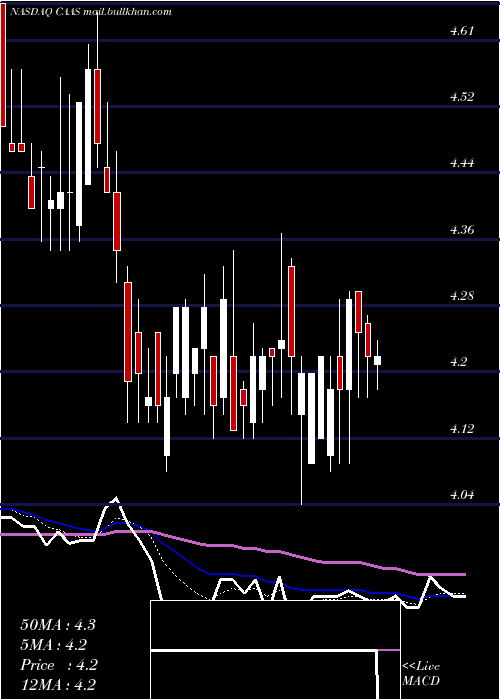Click the 4.2 price axis label

[x=459, y=361]
